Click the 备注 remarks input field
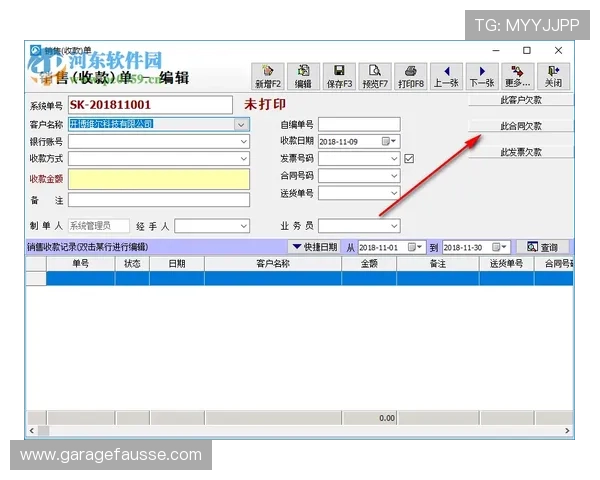The width and height of the screenshot is (600, 480). [x=159, y=200]
